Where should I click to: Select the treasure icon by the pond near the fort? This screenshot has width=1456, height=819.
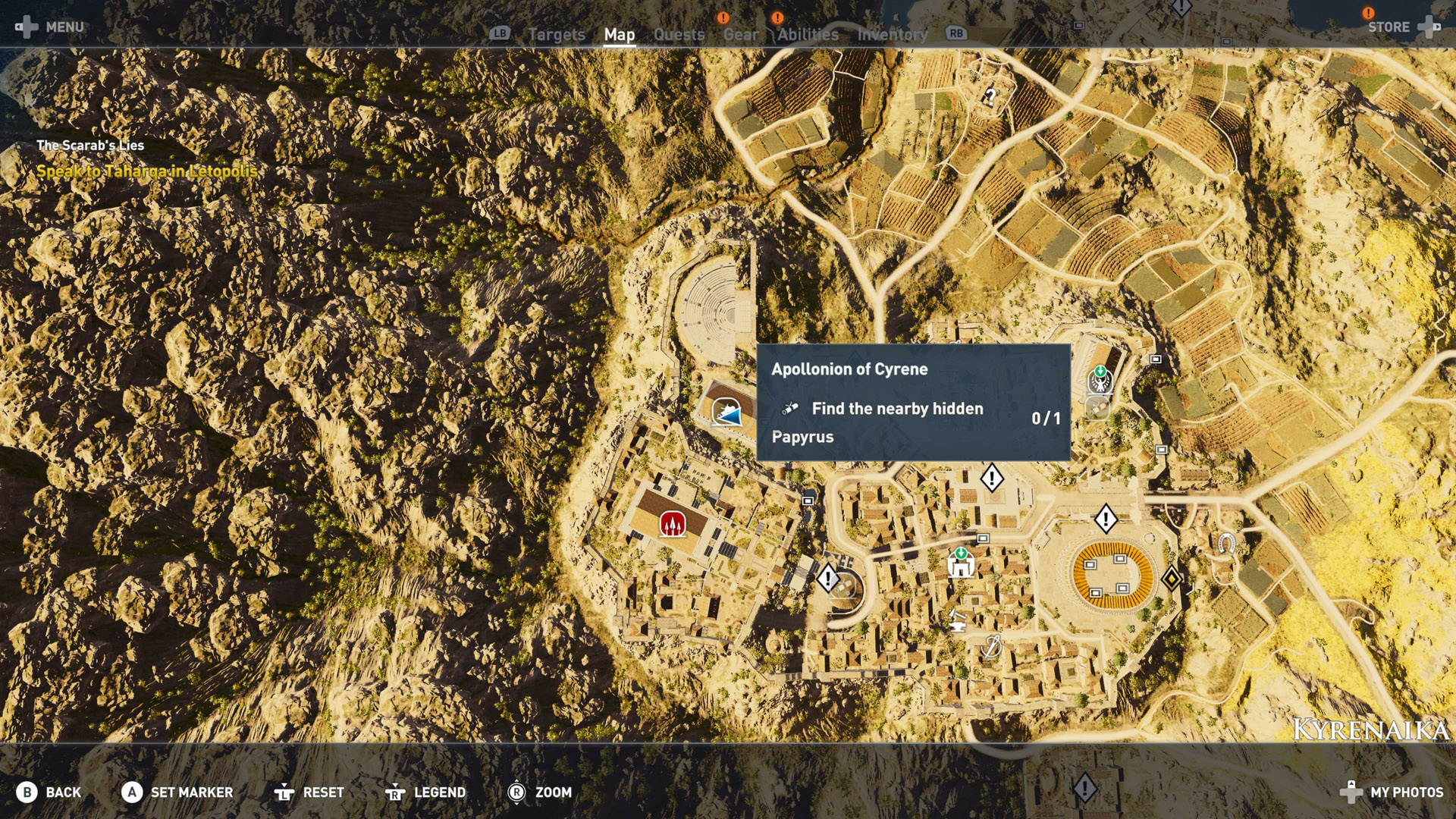(808, 500)
